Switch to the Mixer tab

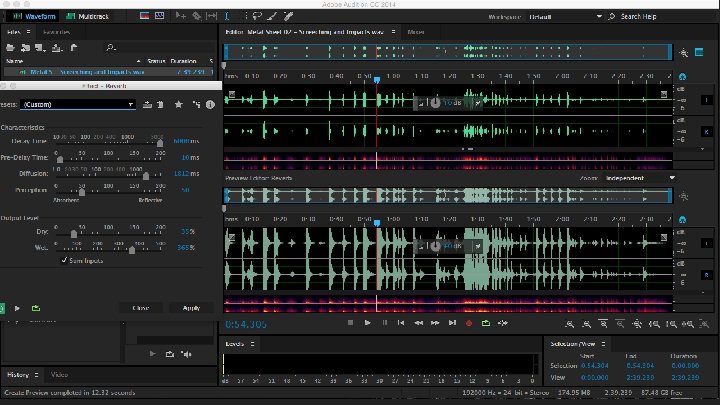(415, 32)
